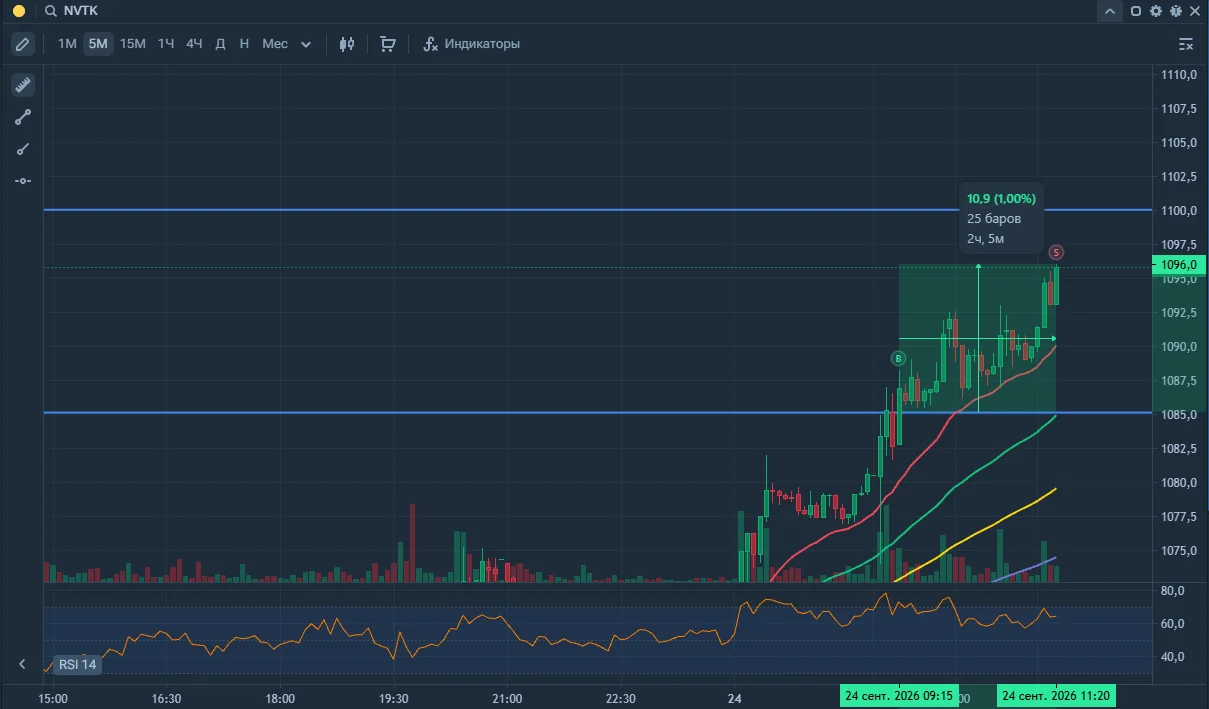This screenshot has height=709, width=1209.
Task: Open the shopping cart orders icon
Action: 388,44
